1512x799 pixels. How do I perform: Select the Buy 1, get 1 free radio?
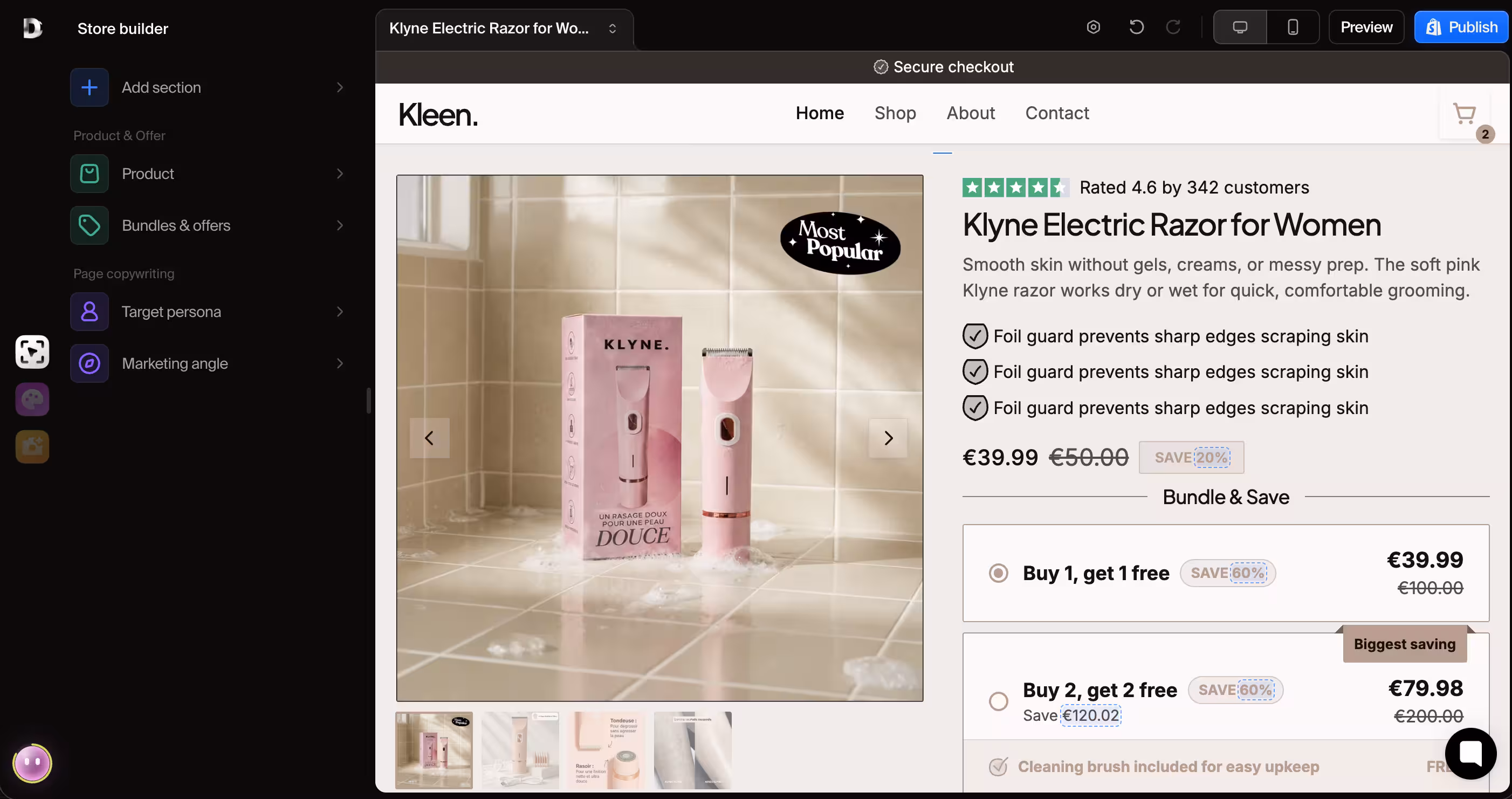999,573
